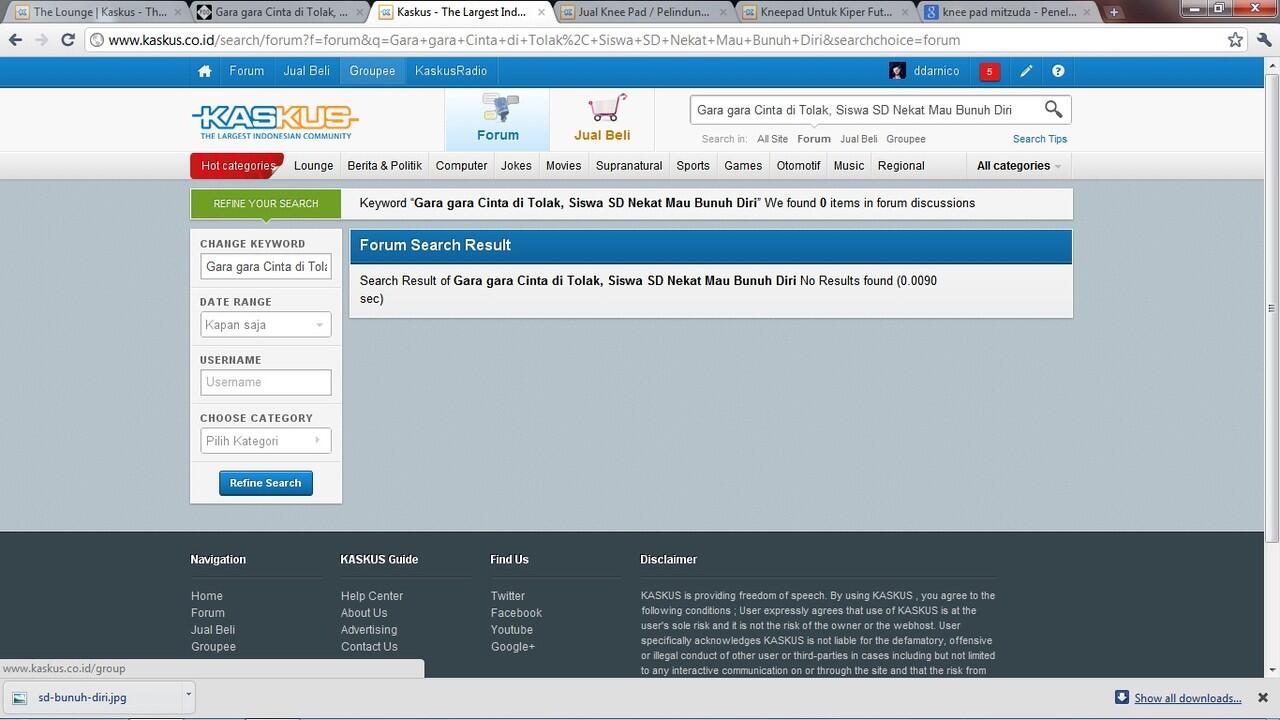Expand the All categories menu
Screen dimensions: 1280x720
tap(1018, 166)
